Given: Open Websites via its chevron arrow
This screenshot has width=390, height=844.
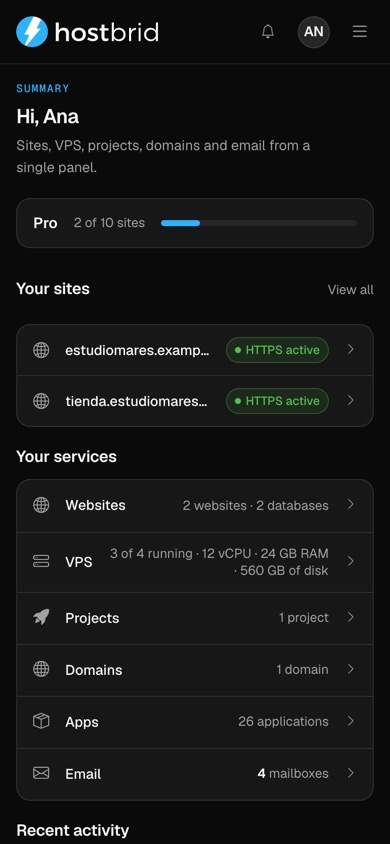Looking at the screenshot, I should pyautogui.click(x=351, y=504).
